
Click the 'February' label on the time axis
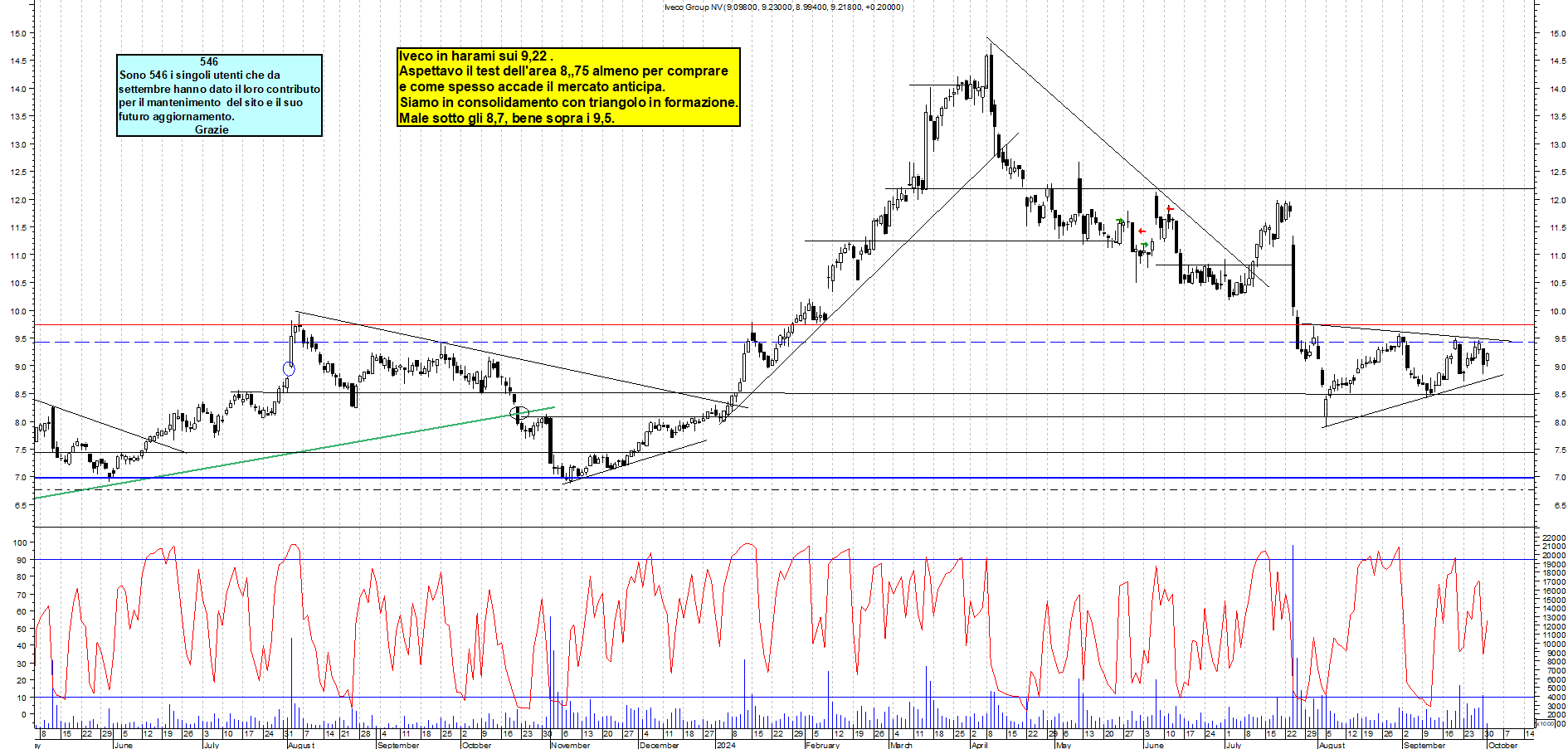click(x=822, y=745)
